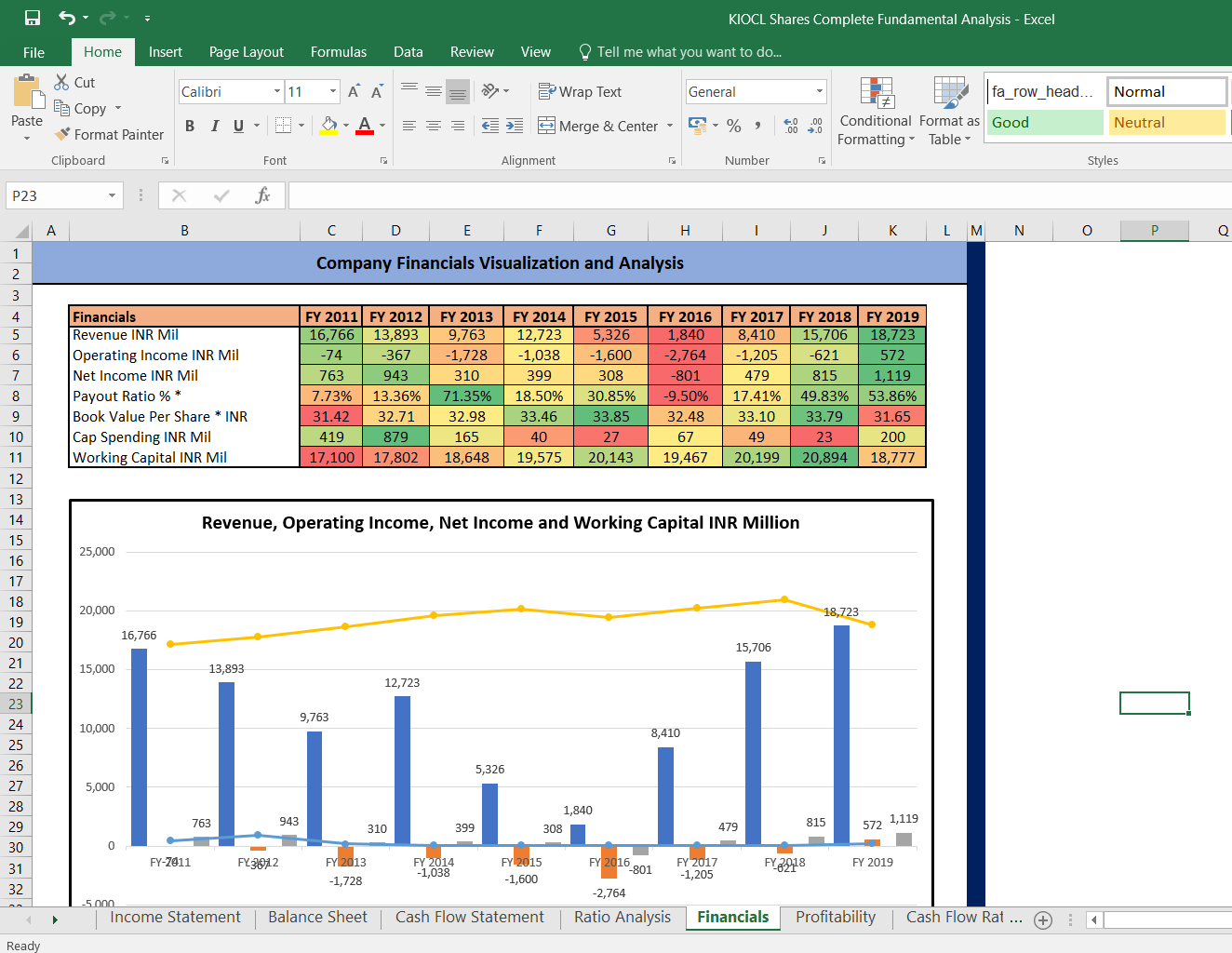This screenshot has width=1232, height=953.
Task: Open the Ratio Analysis worksheet tab
Action: [x=623, y=918]
